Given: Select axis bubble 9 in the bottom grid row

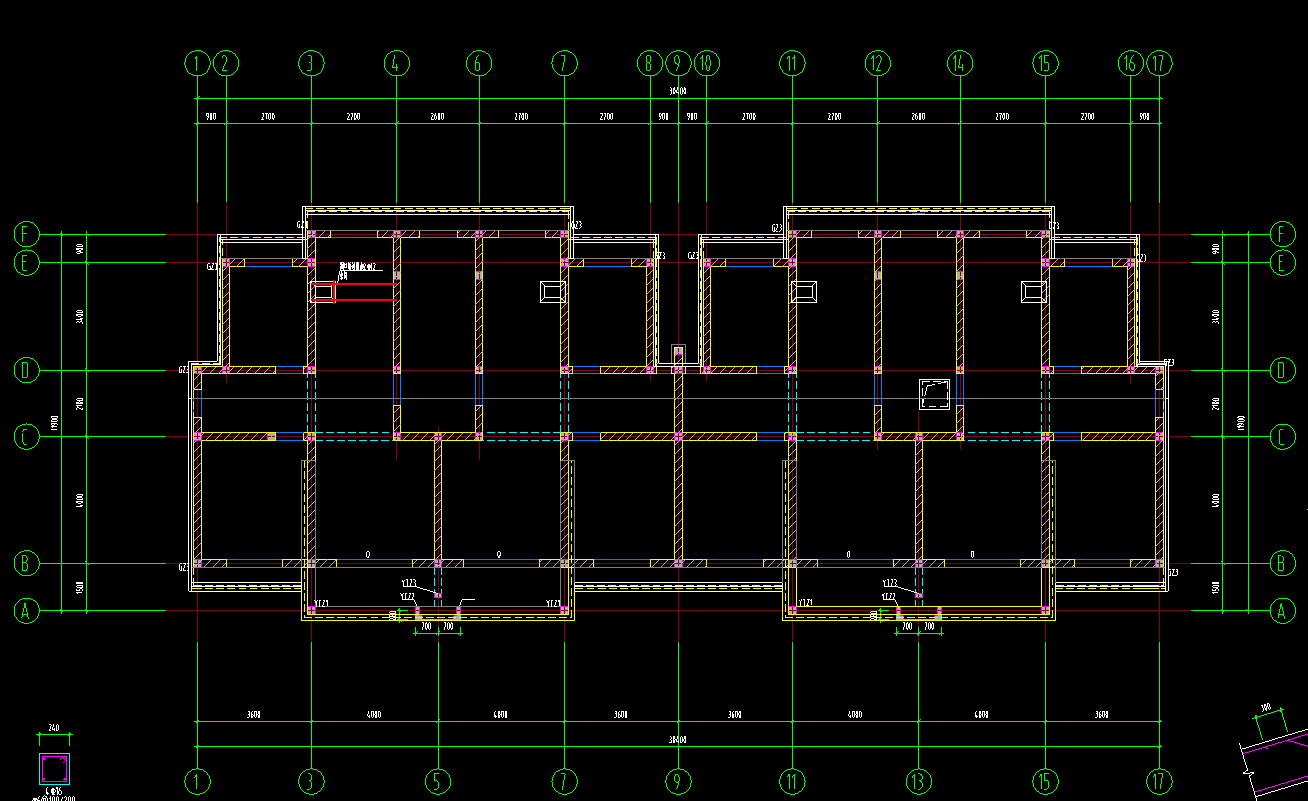Looking at the screenshot, I should 677,780.
